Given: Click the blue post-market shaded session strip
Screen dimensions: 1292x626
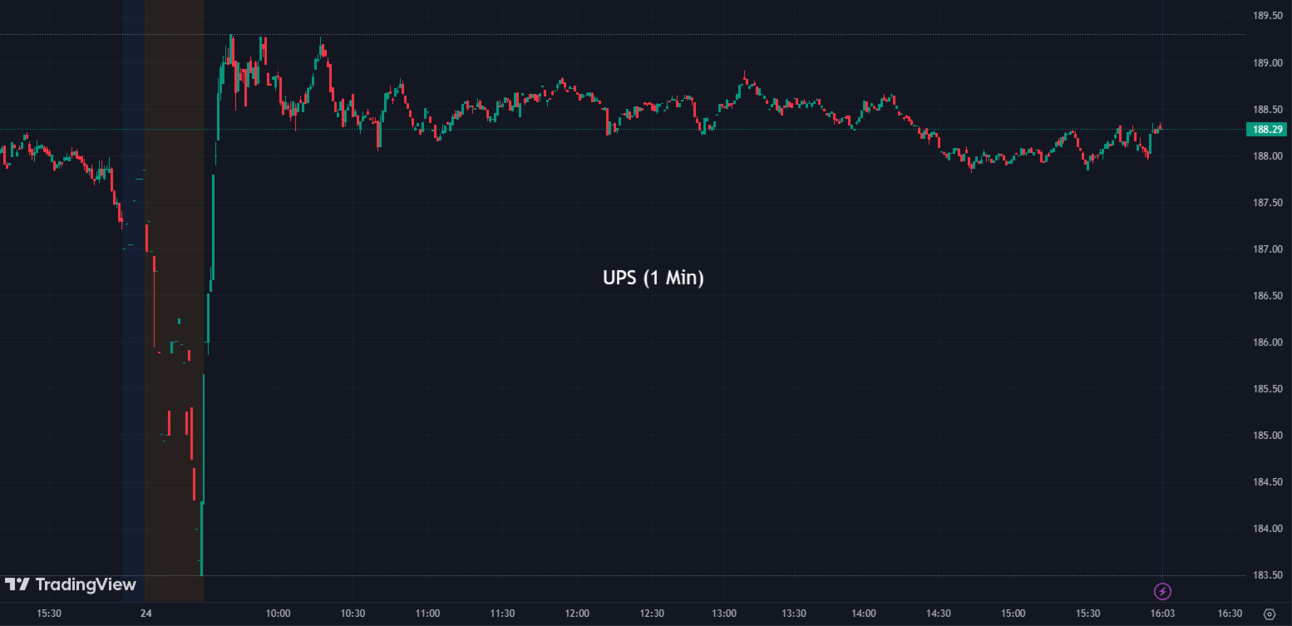Looking at the screenshot, I should pos(133,300).
